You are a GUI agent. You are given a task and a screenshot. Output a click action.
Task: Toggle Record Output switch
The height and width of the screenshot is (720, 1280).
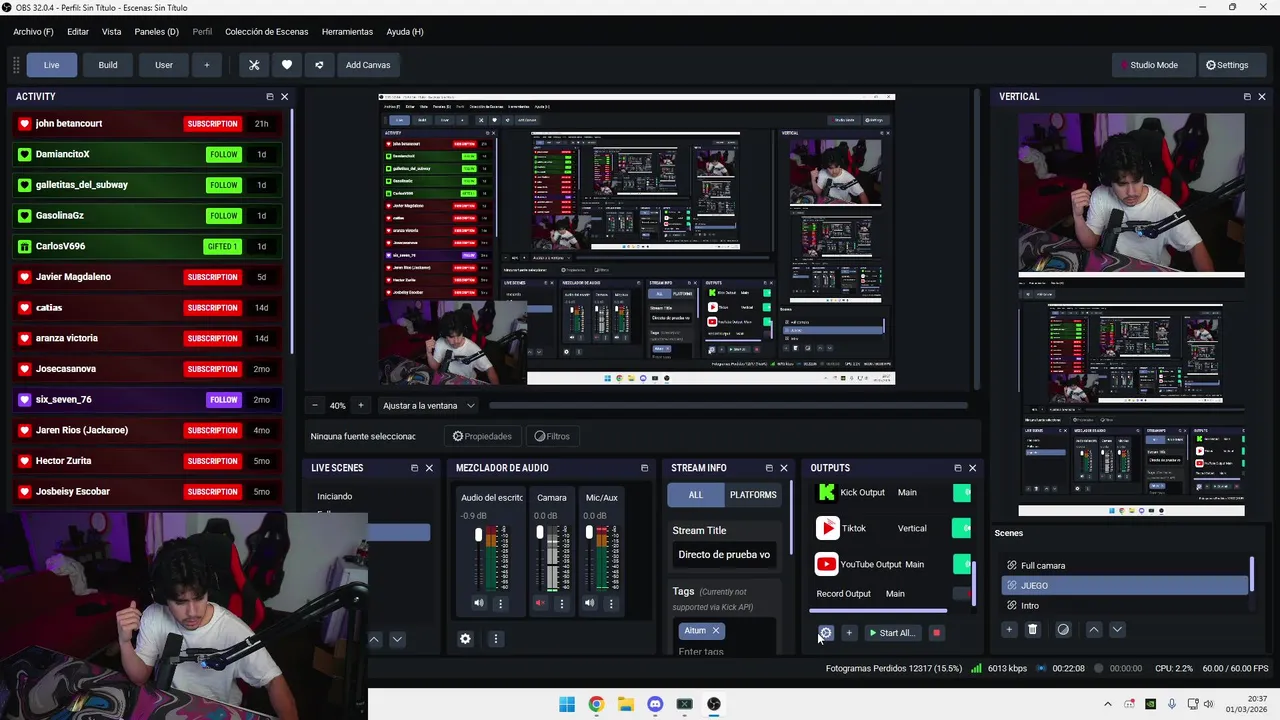point(962,594)
